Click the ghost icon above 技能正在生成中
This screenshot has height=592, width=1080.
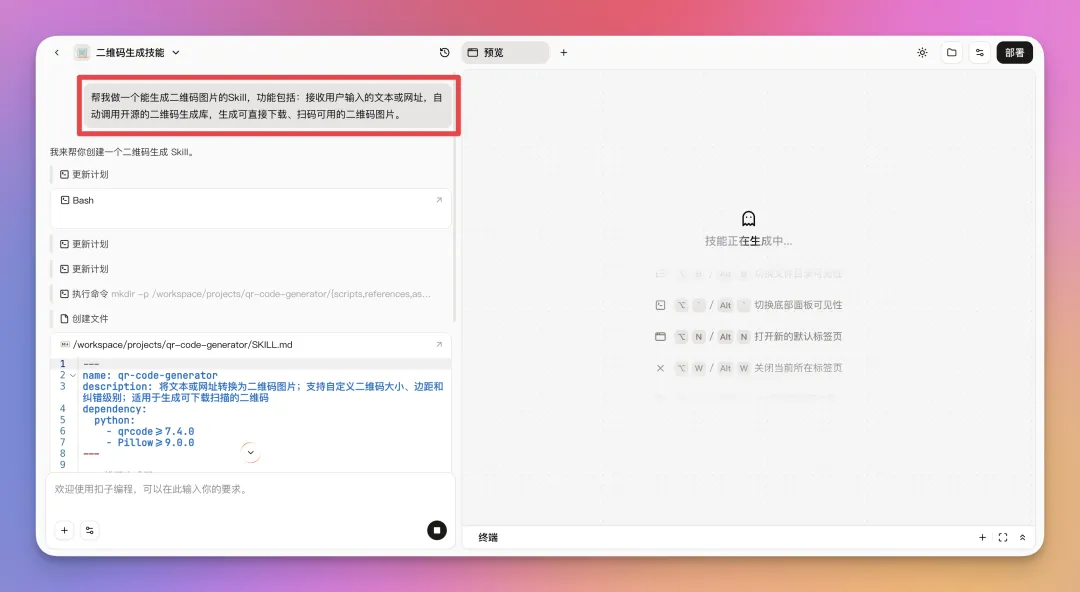point(749,218)
